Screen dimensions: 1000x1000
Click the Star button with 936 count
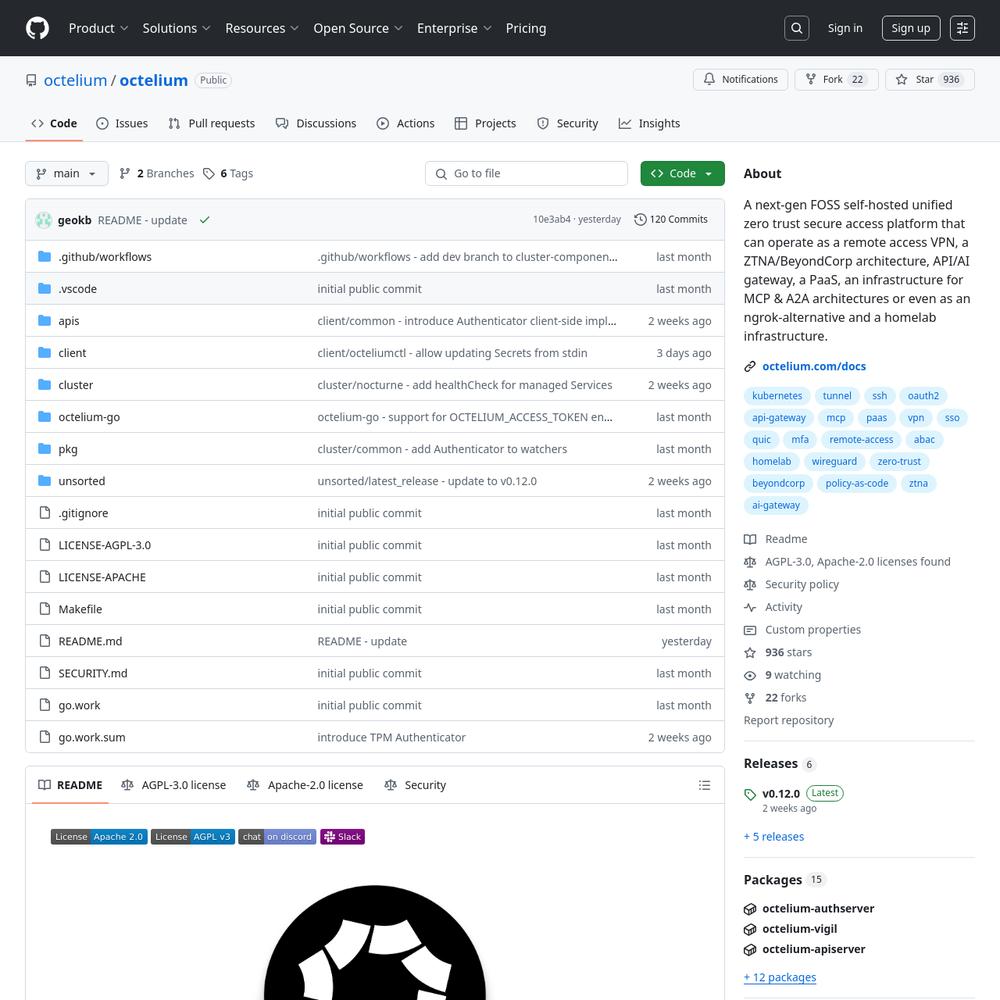pyautogui.click(x=930, y=79)
